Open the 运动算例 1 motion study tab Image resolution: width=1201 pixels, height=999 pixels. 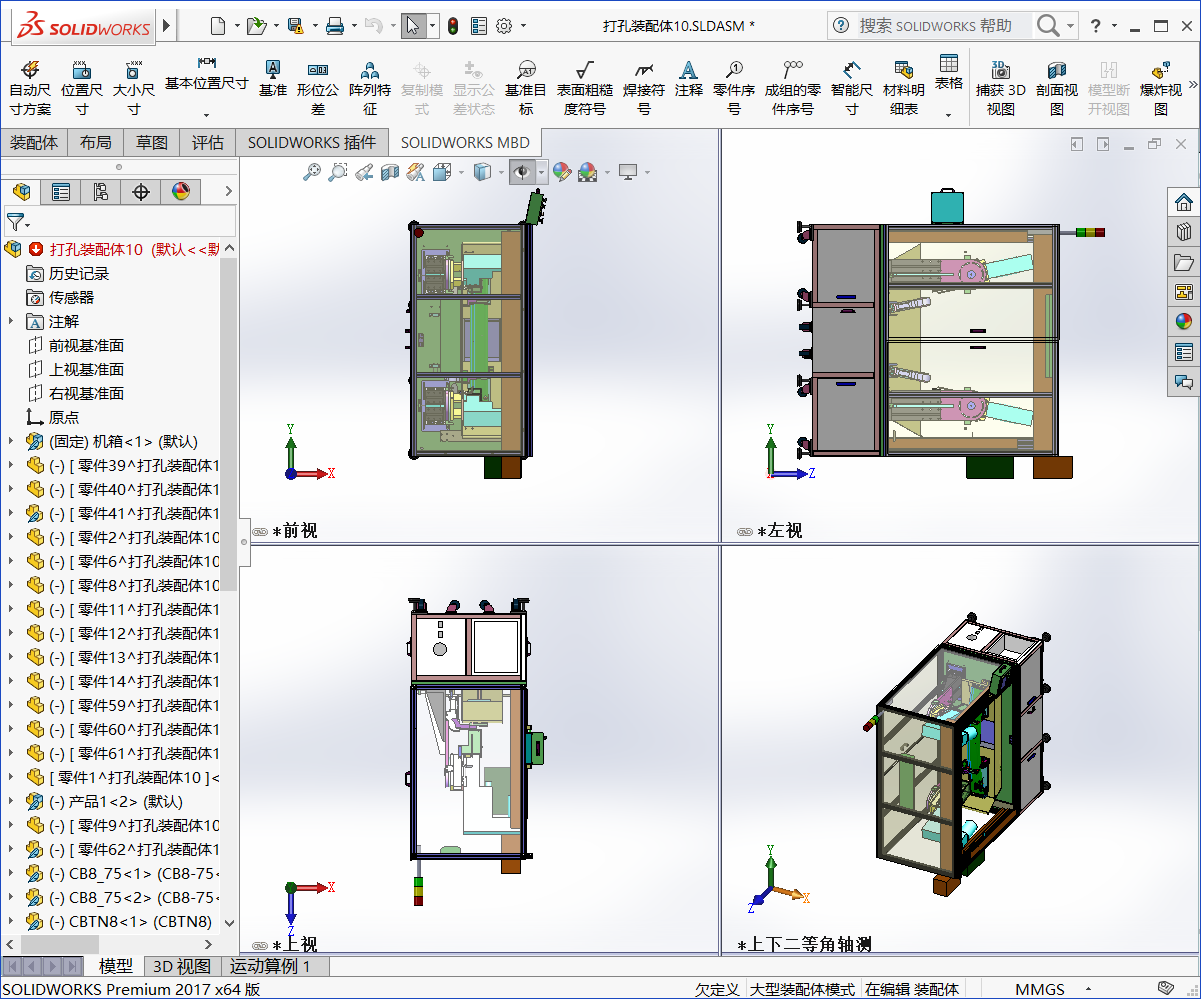pyautogui.click(x=270, y=966)
